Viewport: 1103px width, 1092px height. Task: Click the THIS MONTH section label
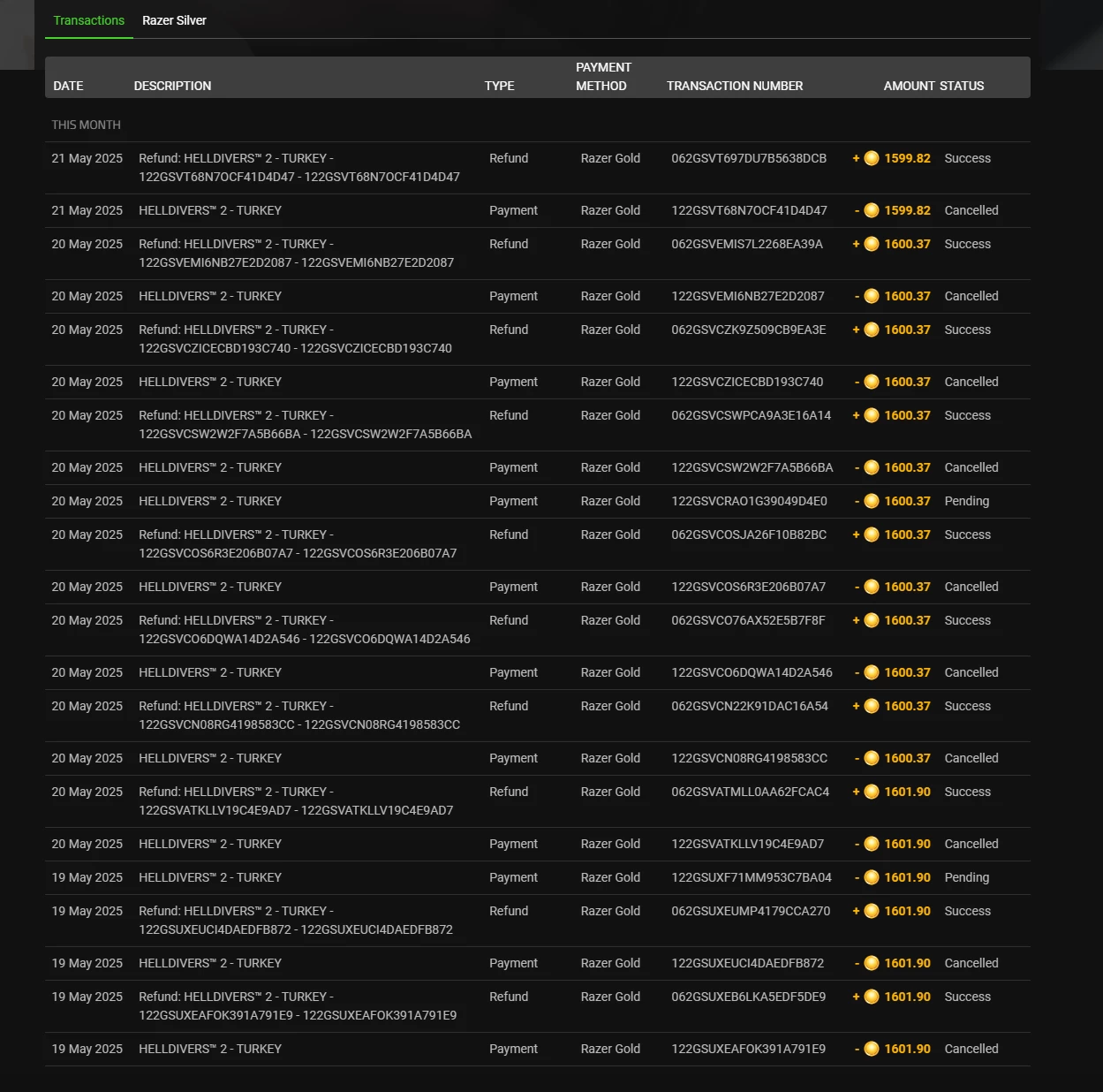86,125
